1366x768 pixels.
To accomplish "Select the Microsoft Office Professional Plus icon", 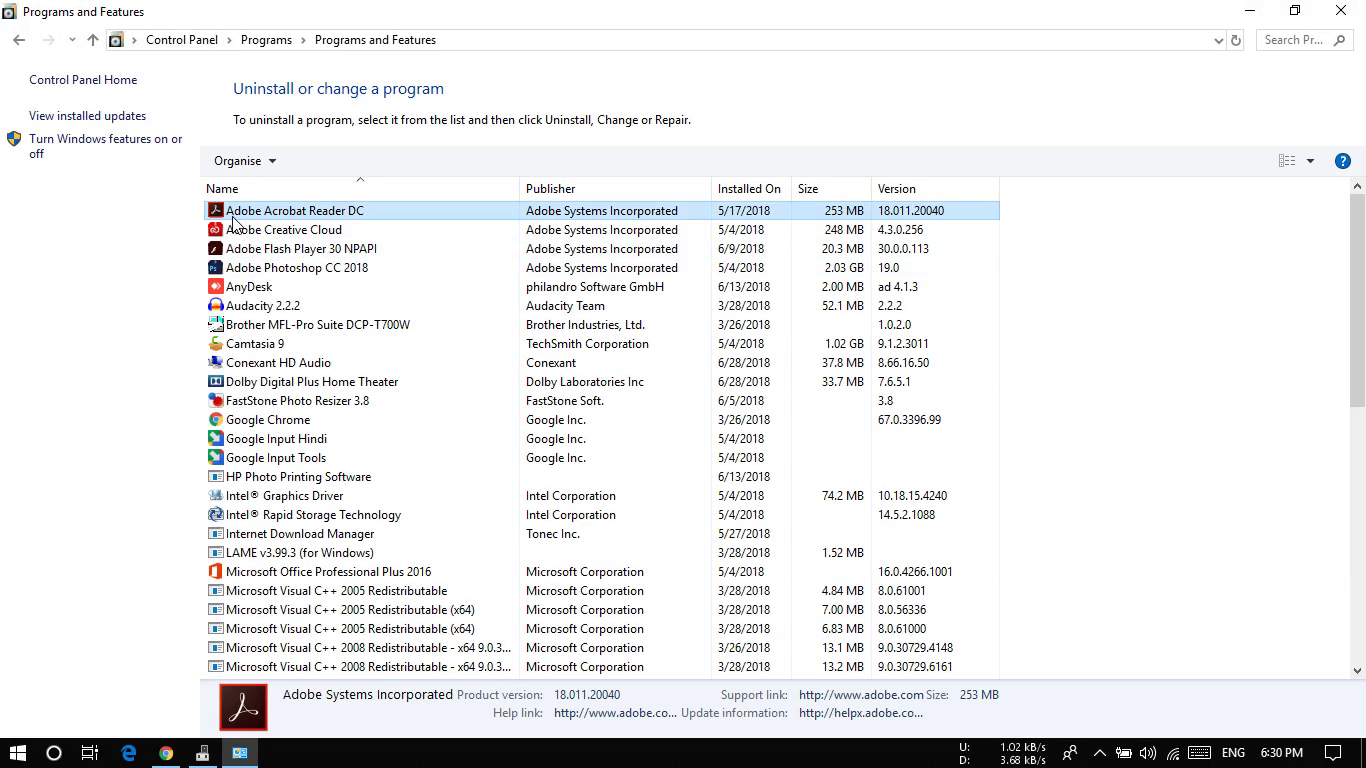I will 215,572.
